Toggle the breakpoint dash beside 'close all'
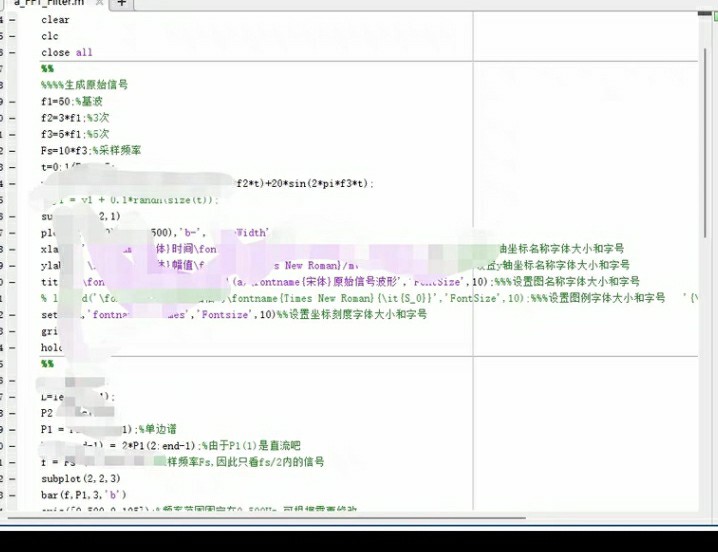This screenshot has width=718, height=552. coord(12,53)
